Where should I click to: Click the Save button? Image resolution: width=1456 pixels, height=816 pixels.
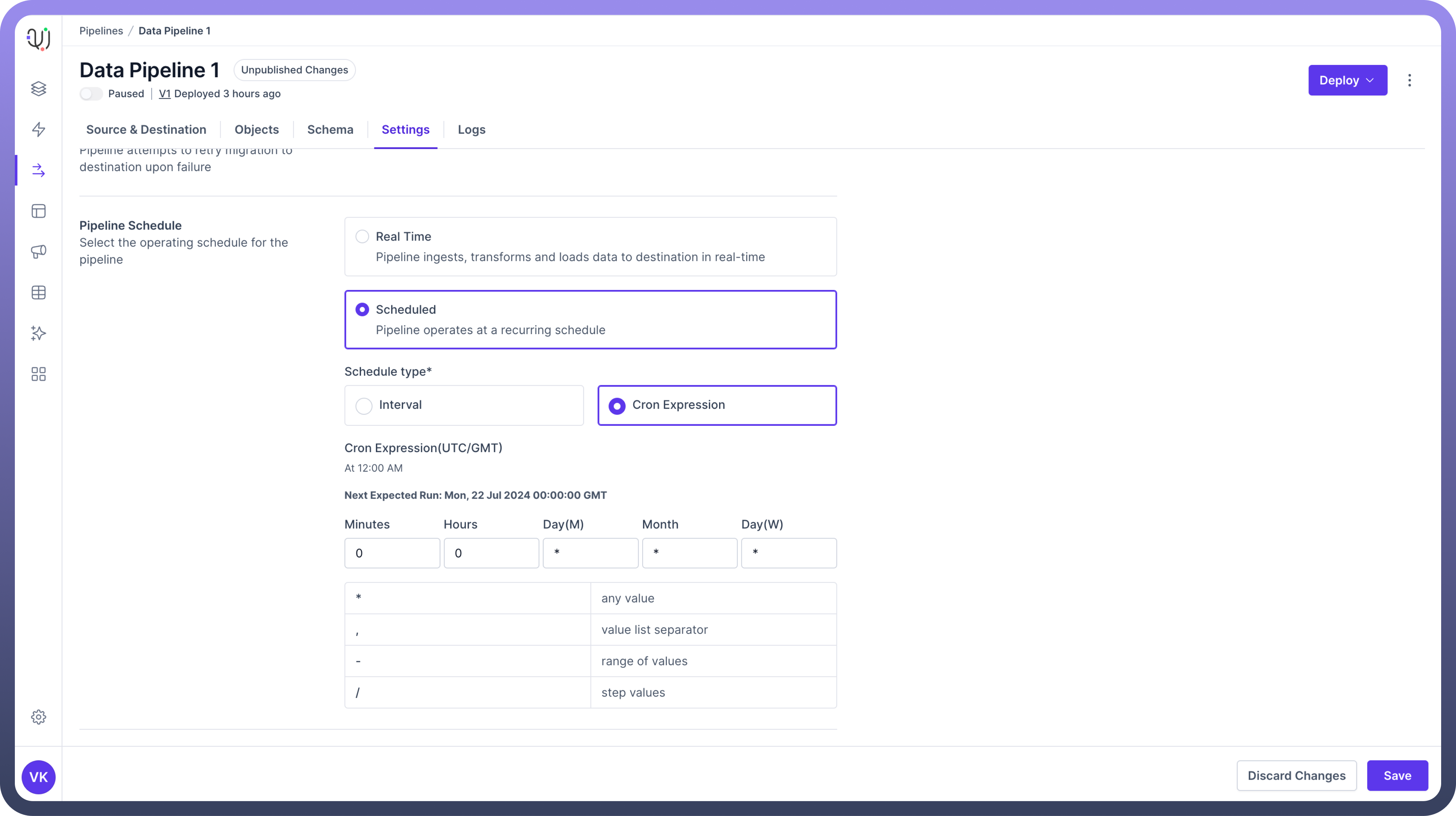point(1397,775)
